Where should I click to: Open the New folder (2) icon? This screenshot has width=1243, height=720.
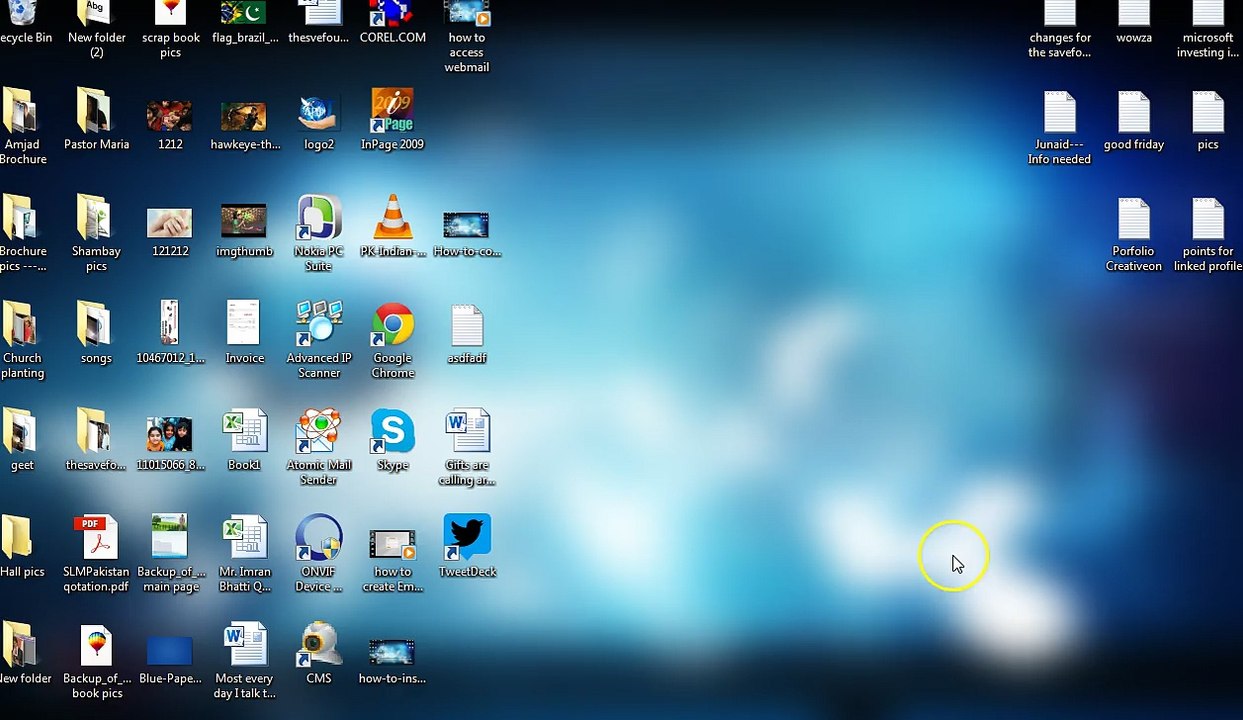pos(96,29)
